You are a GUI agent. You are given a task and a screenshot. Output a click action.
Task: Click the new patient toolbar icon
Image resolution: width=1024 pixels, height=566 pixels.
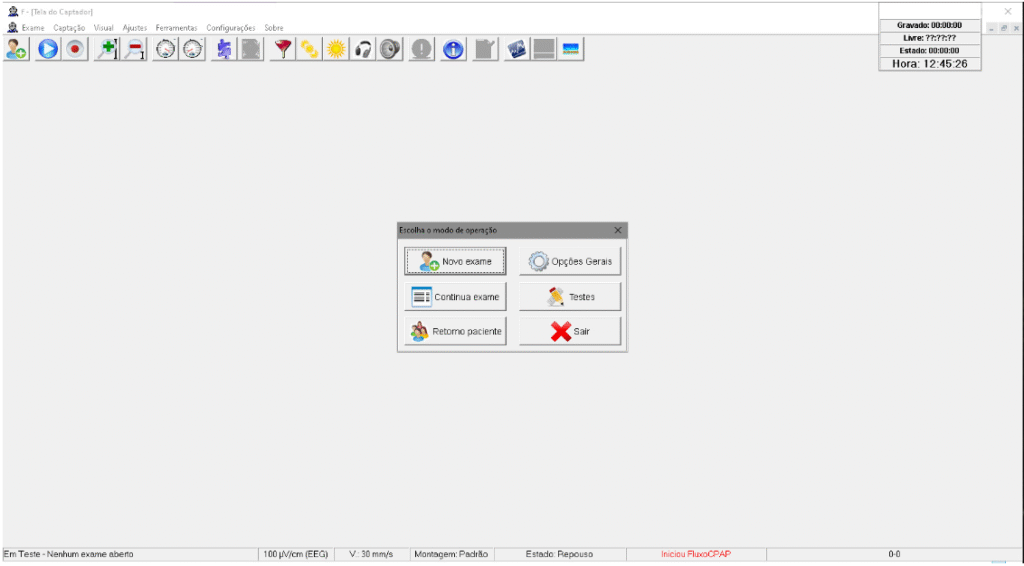(16, 49)
